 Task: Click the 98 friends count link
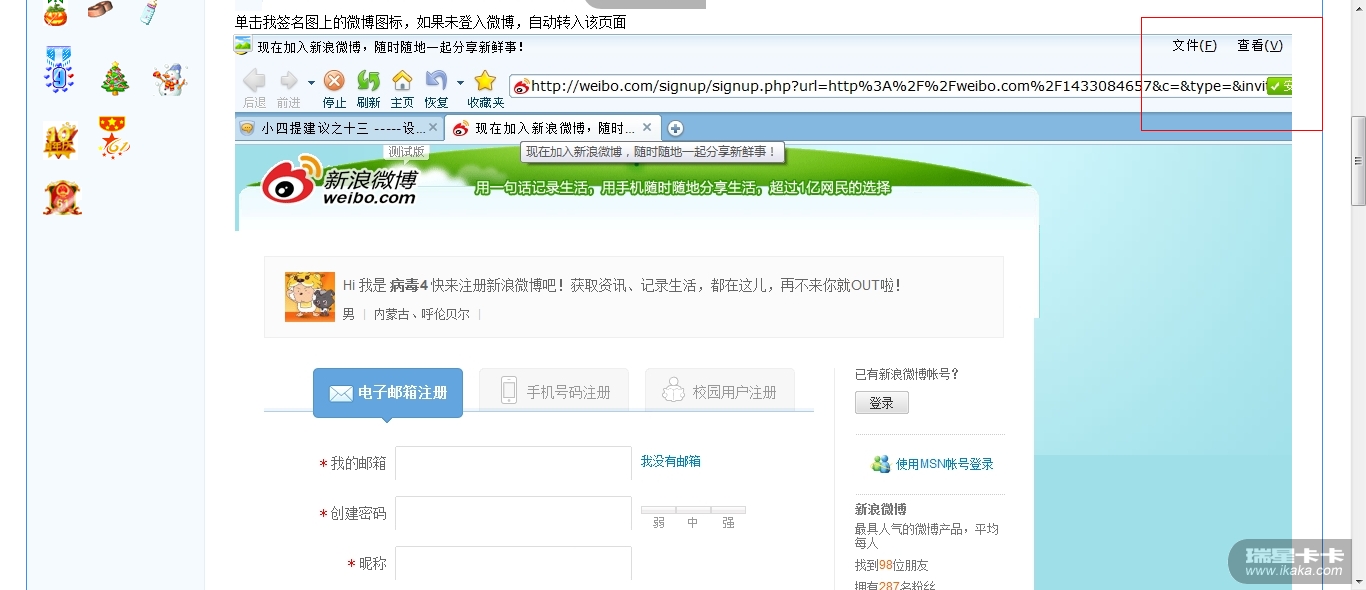coord(886,565)
